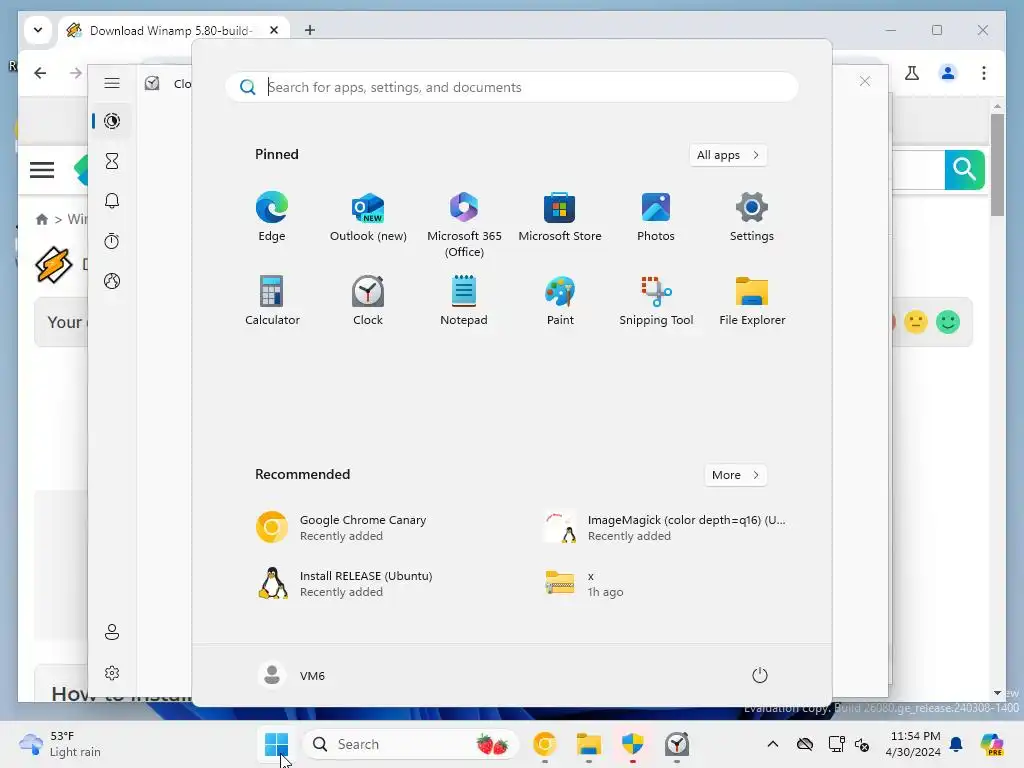The image size is (1024, 768).
Task: Show hidden system tray icons
Action: (x=773, y=744)
